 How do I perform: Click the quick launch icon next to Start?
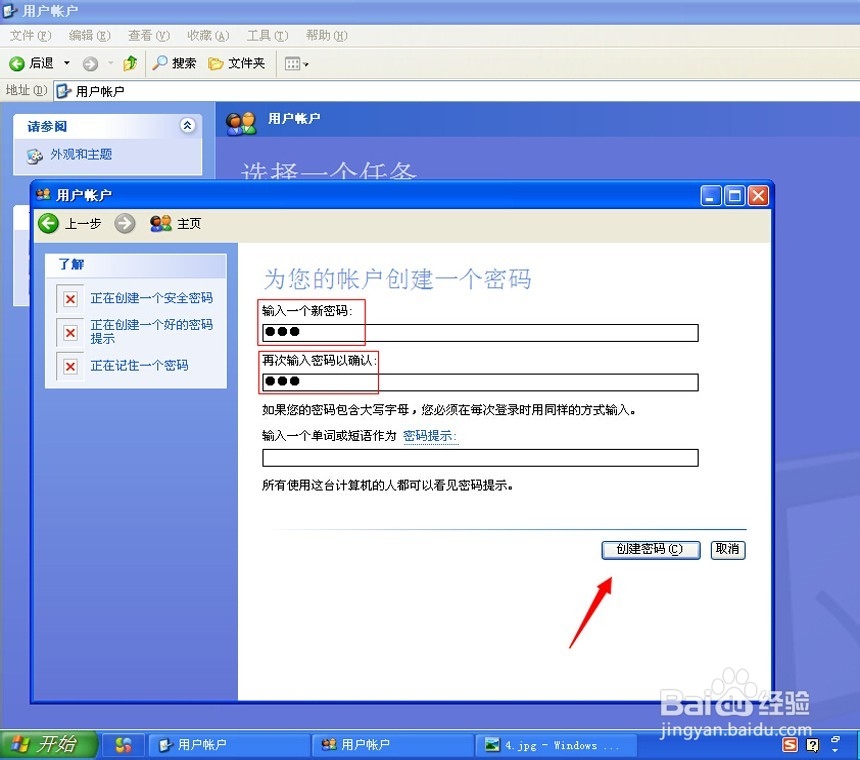[x=123, y=745]
